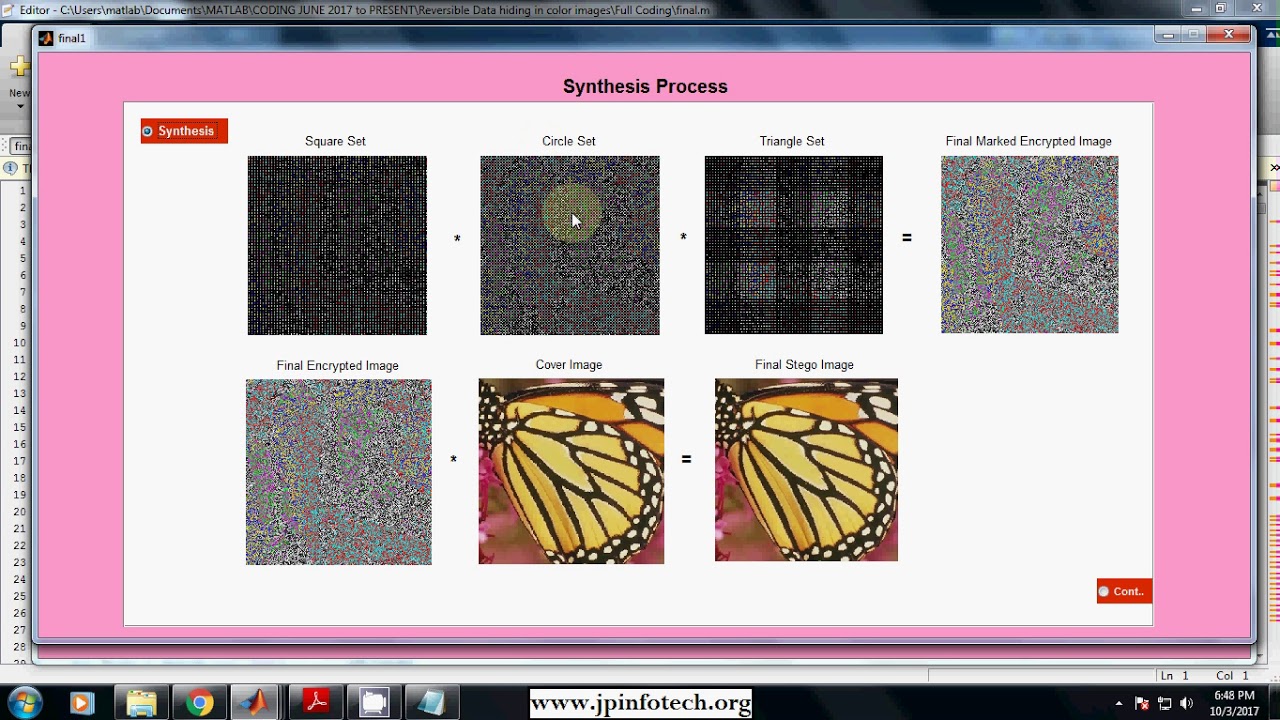Open the Cover Image butterfly picture

click(x=571, y=471)
